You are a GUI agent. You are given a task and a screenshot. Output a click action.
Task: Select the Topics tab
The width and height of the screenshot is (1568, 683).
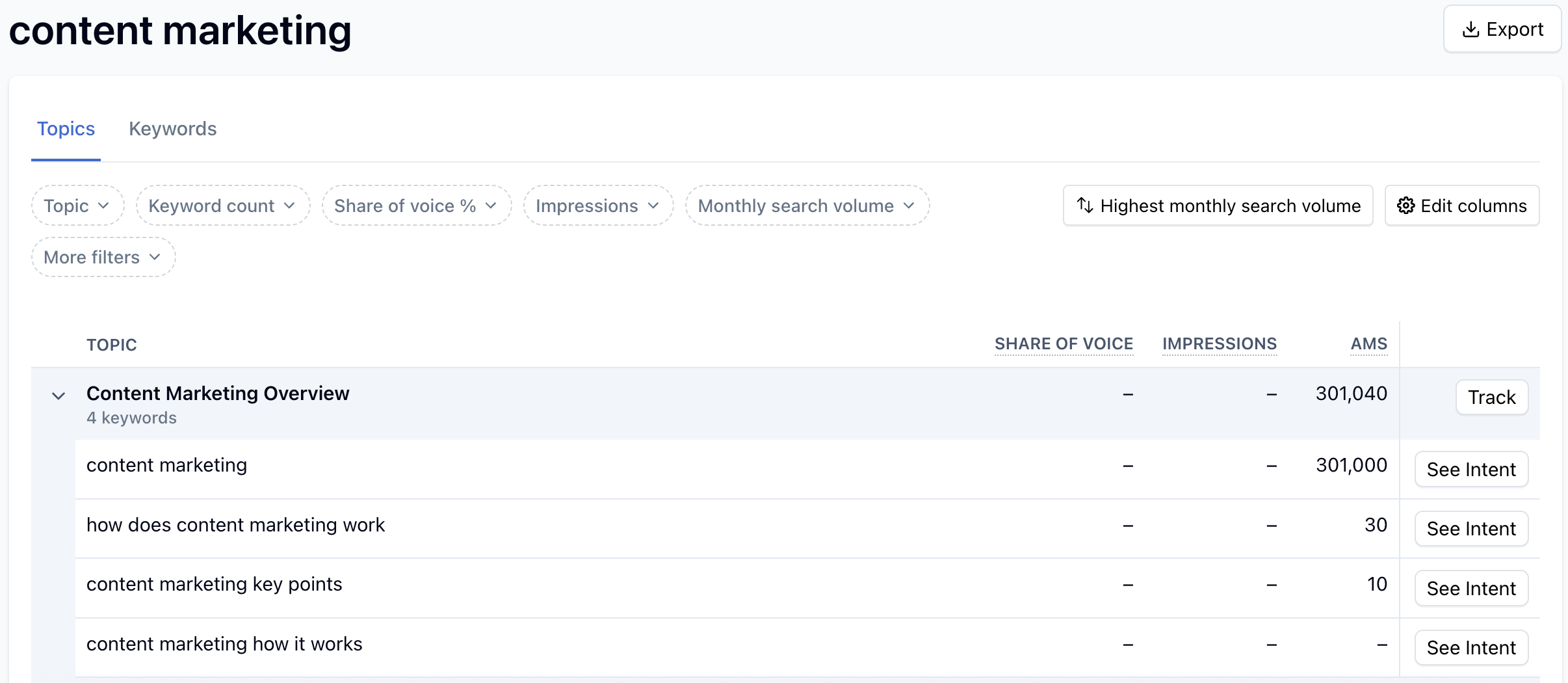click(x=66, y=129)
